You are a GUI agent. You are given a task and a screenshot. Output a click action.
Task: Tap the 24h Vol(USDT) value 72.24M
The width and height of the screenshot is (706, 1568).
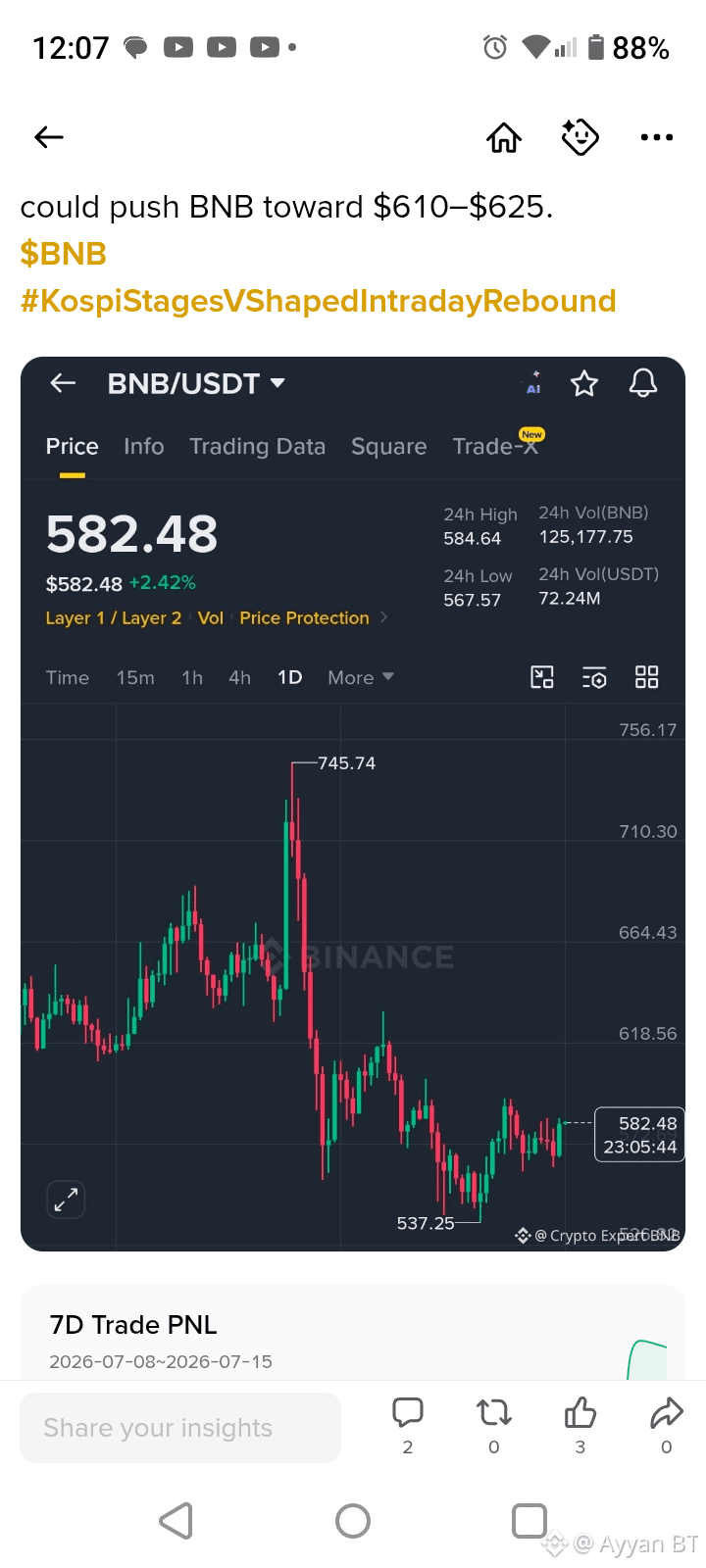coord(570,599)
